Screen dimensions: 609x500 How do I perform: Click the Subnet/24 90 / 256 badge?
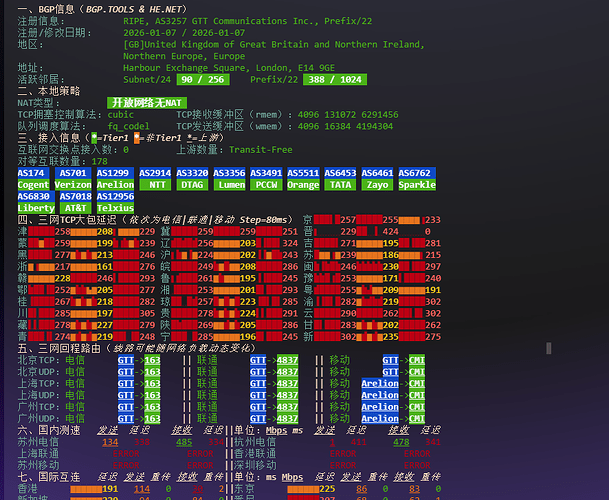pos(203,80)
